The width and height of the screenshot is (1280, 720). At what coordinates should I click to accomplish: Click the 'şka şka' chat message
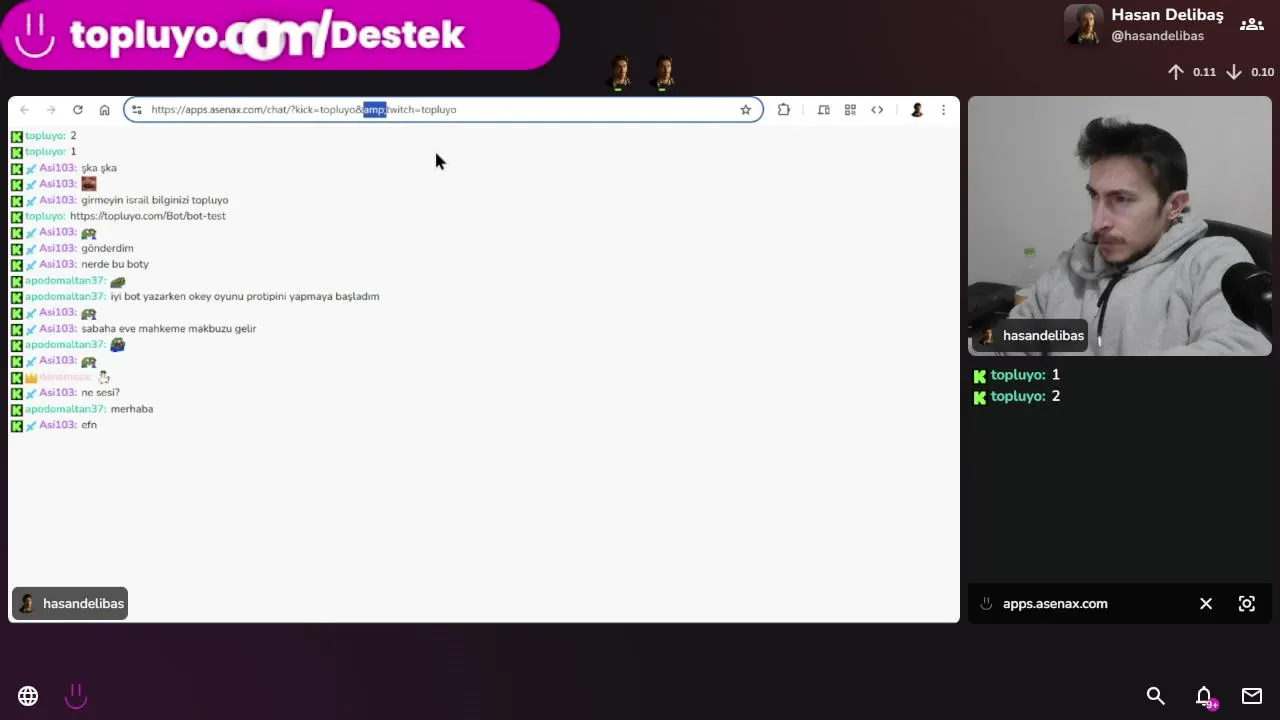99,168
